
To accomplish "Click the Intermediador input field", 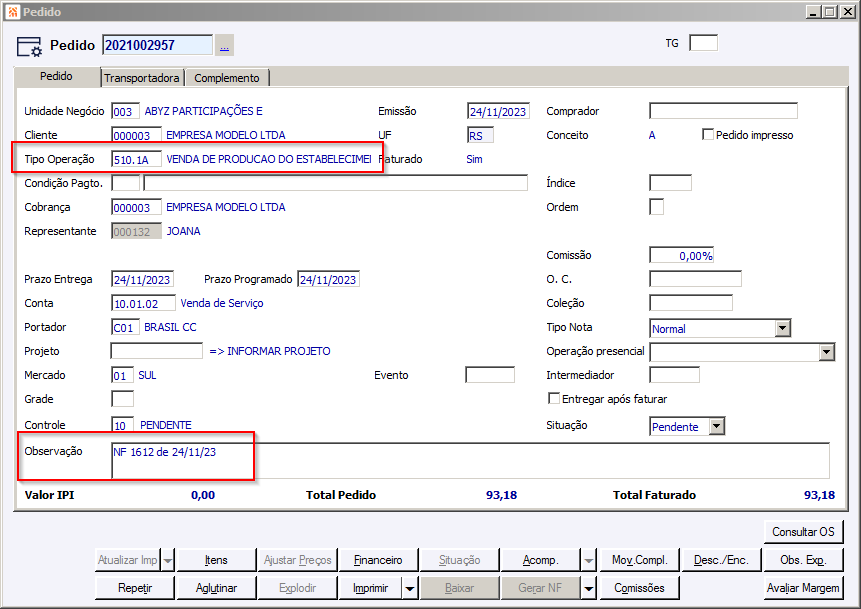I will (674, 375).
